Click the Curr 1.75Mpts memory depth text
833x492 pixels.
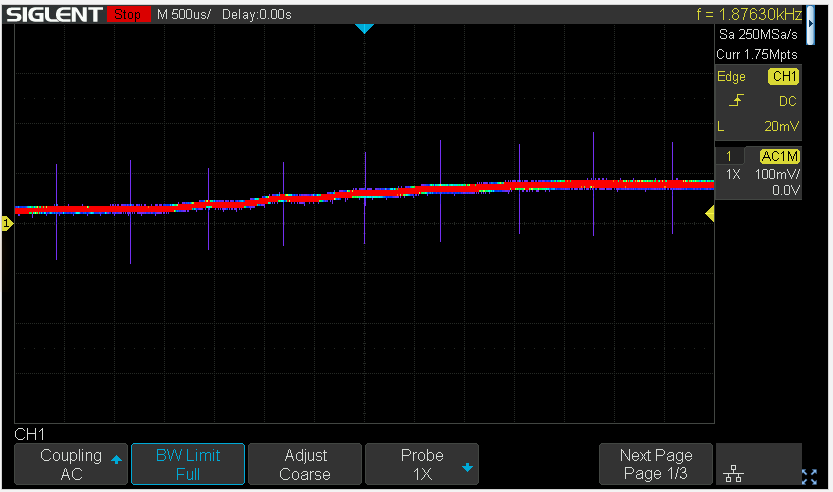pos(756,55)
